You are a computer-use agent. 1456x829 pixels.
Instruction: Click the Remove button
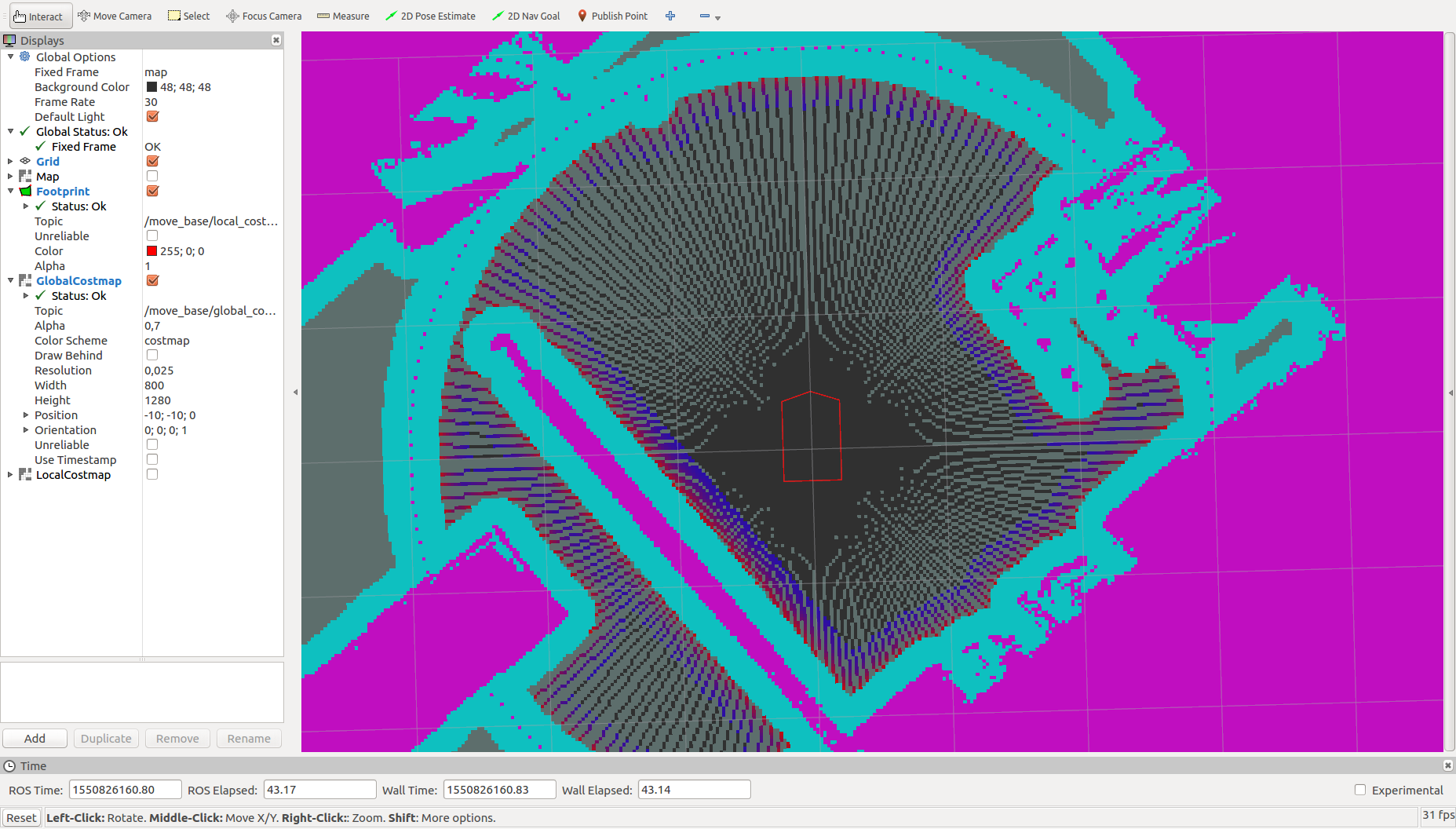[x=177, y=738]
